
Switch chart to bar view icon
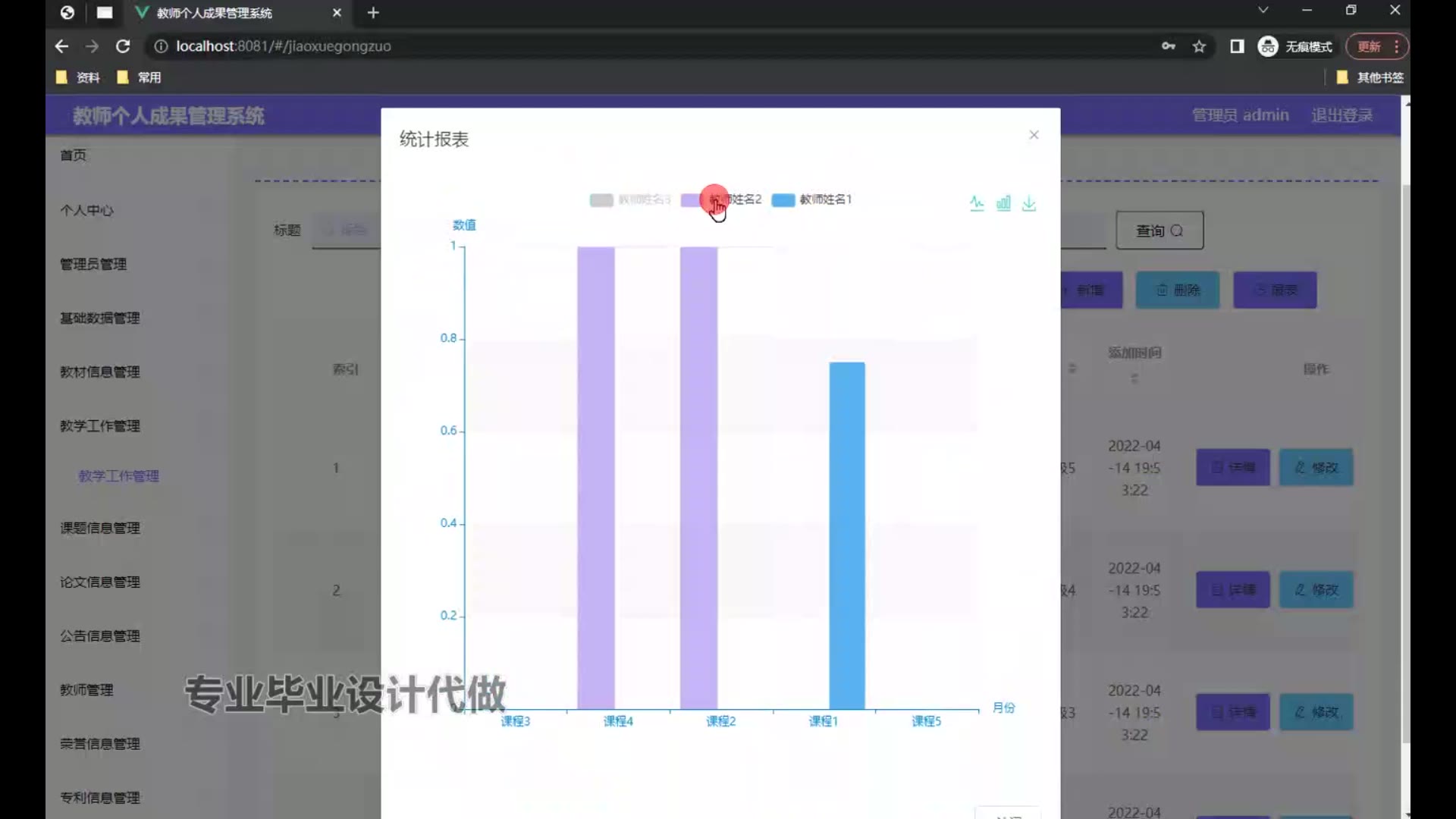pos(1003,203)
